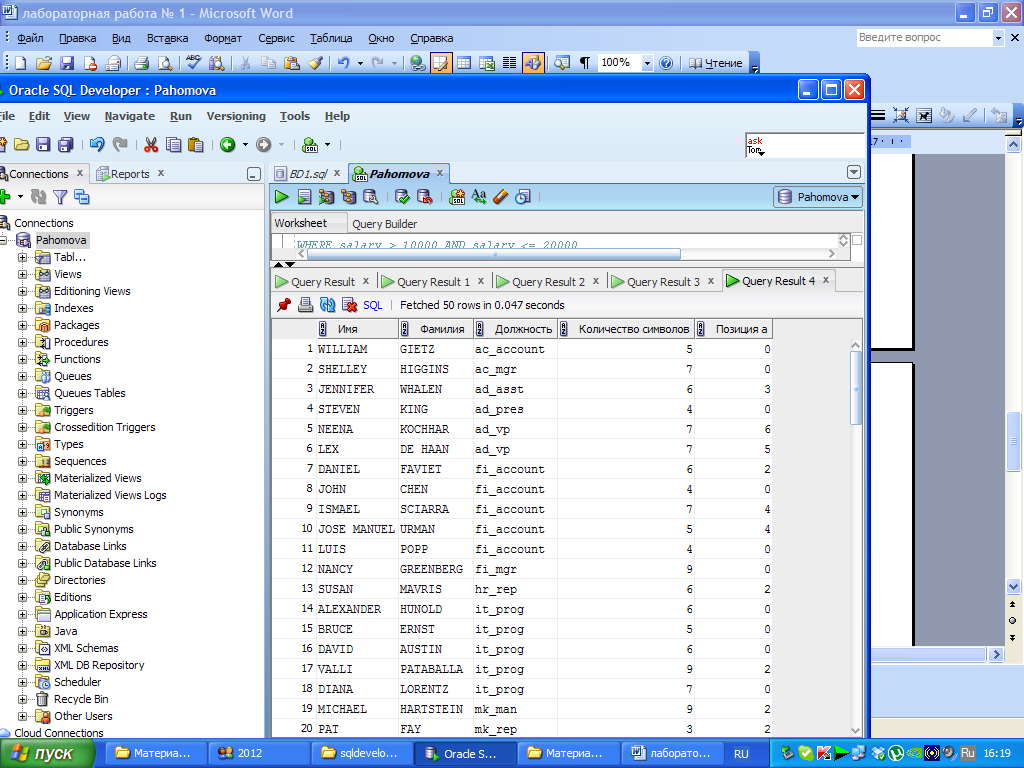Click the Save All icon in SQL Developer toolbar

point(65,144)
